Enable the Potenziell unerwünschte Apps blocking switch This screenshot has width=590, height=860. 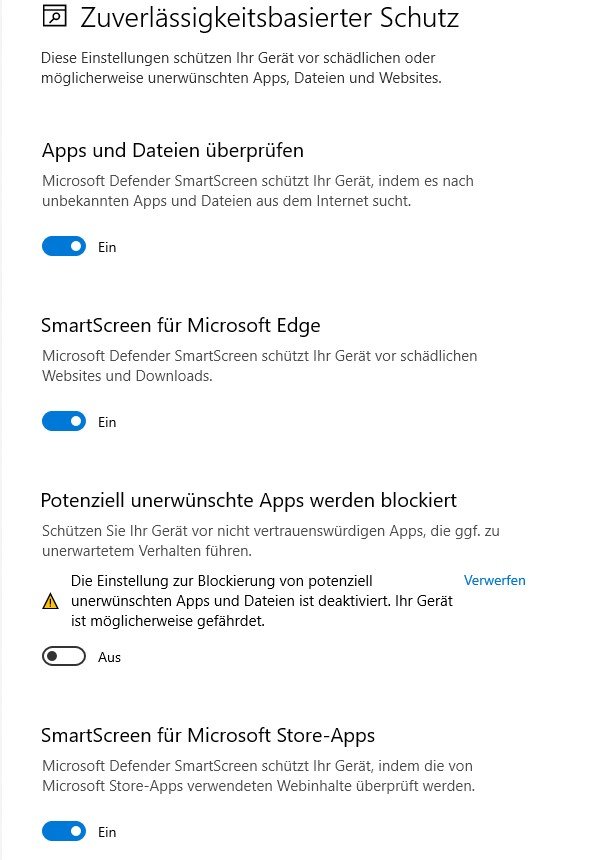pos(64,656)
